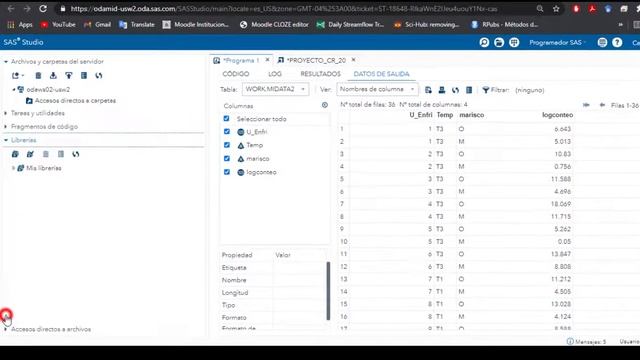Image resolution: width=640 pixels, height=360 pixels.
Task: Refresh the output data table
Action: [x=456, y=90]
